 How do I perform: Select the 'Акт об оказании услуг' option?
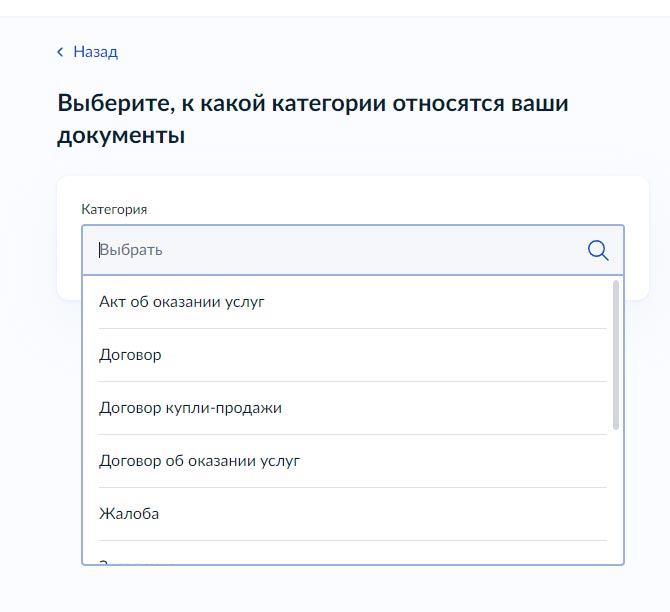coord(353,302)
